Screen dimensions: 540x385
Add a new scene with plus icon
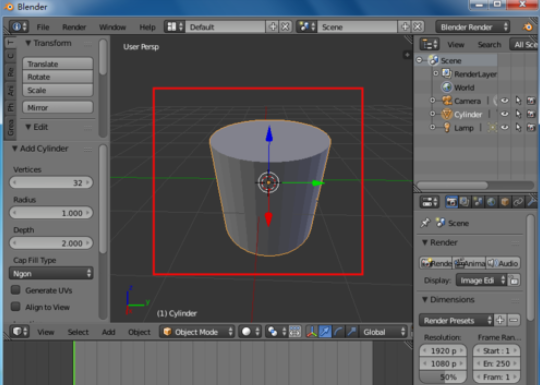(405, 27)
